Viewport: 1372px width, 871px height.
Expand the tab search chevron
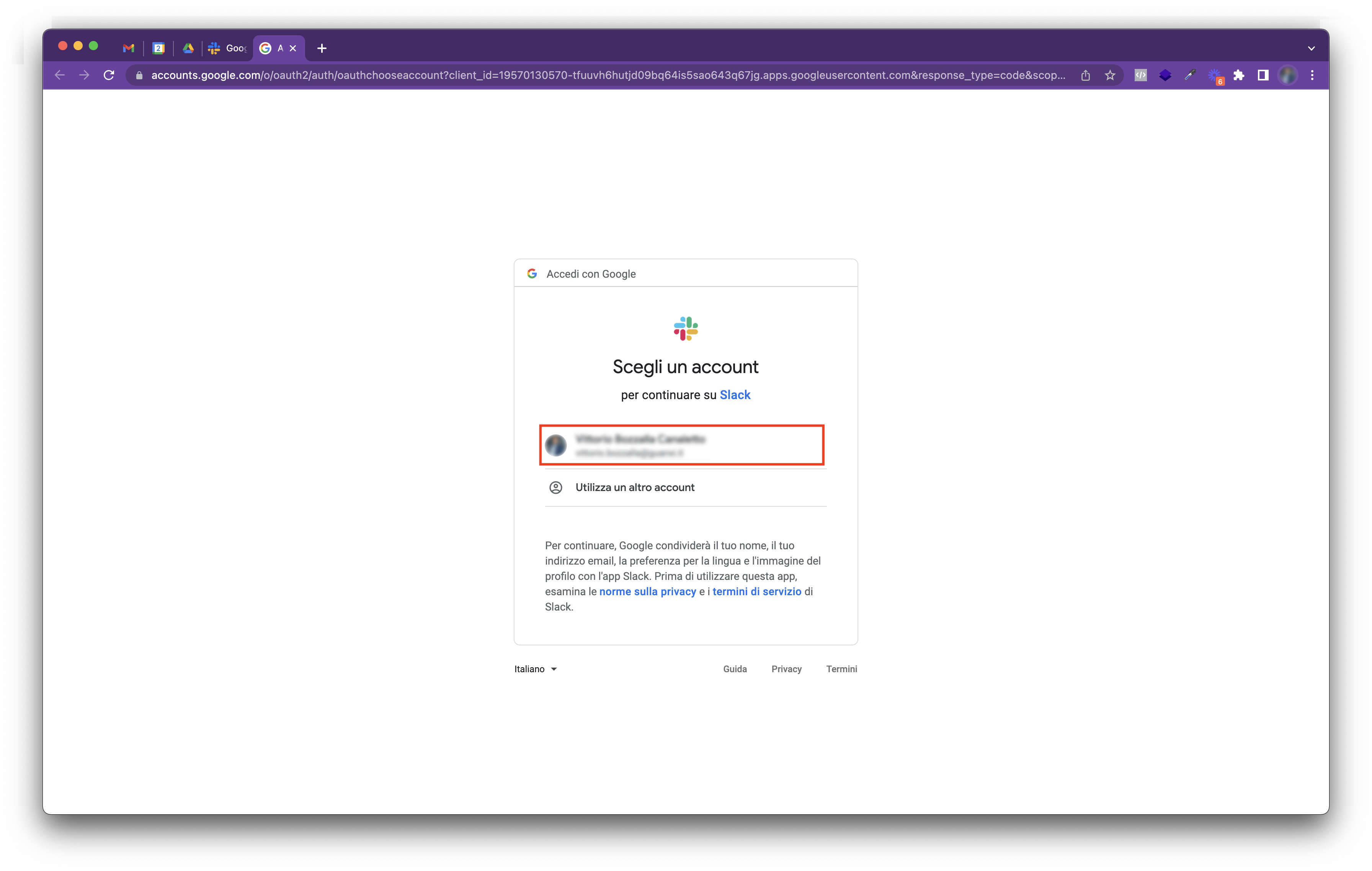click(x=1311, y=48)
